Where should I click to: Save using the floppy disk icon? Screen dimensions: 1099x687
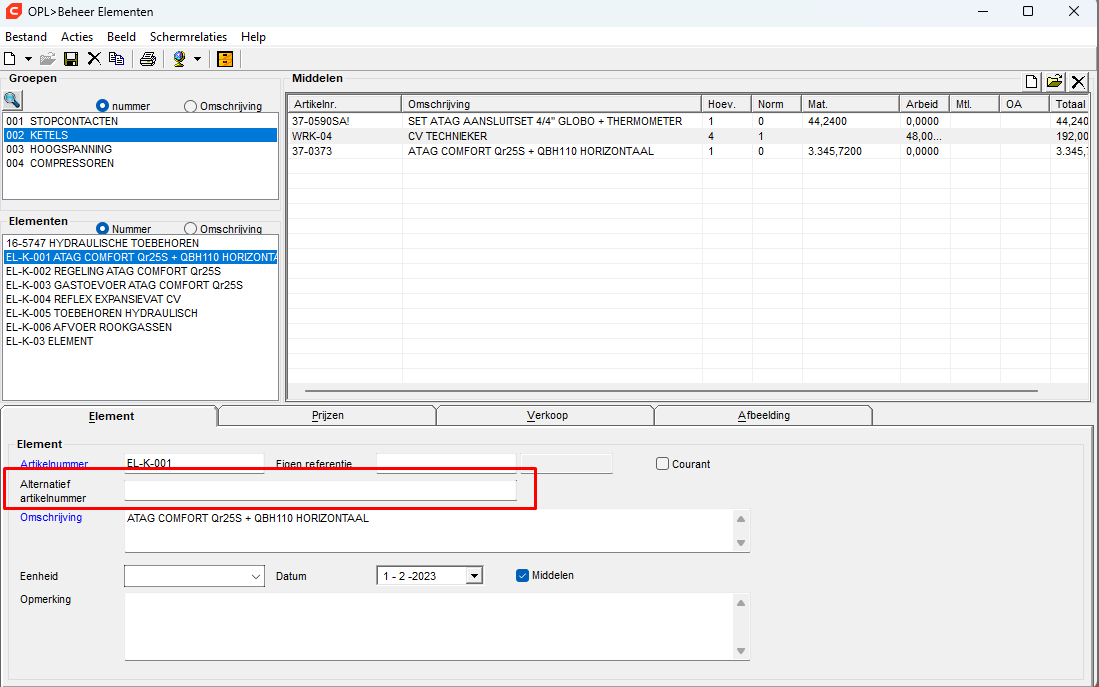tap(71, 59)
